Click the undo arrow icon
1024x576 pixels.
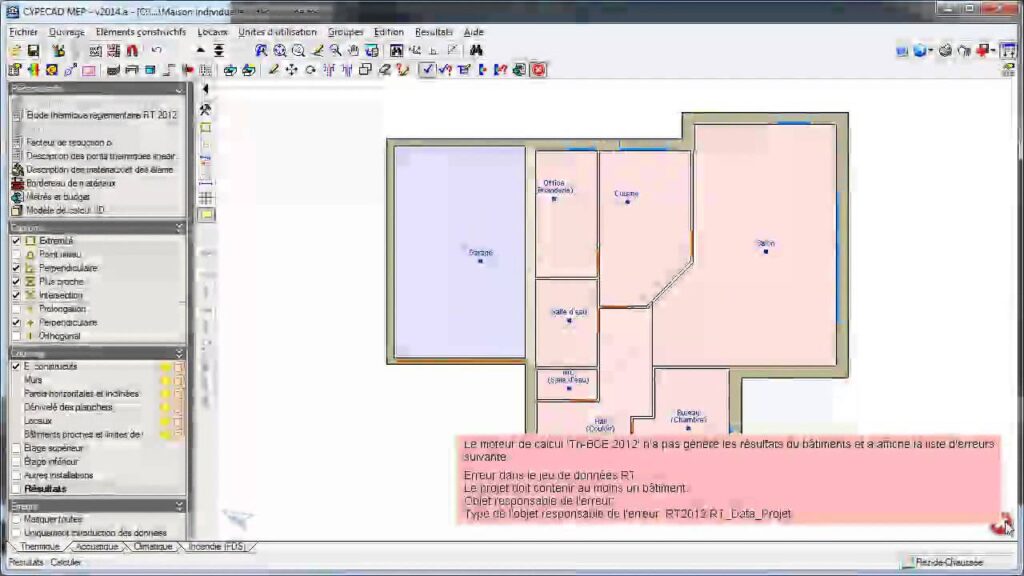pyautogui.click(x=157, y=50)
